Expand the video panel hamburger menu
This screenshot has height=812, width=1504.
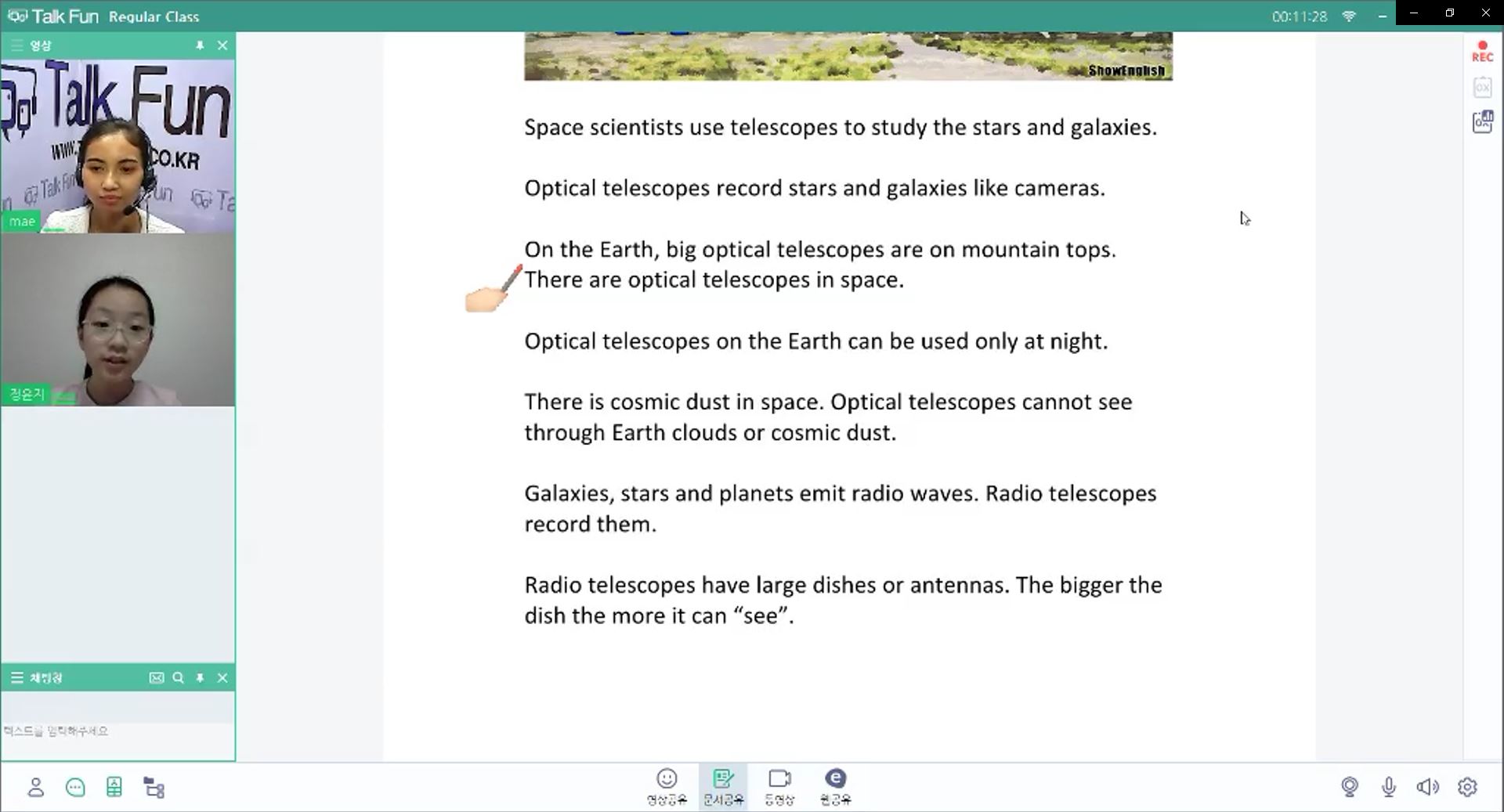16,45
